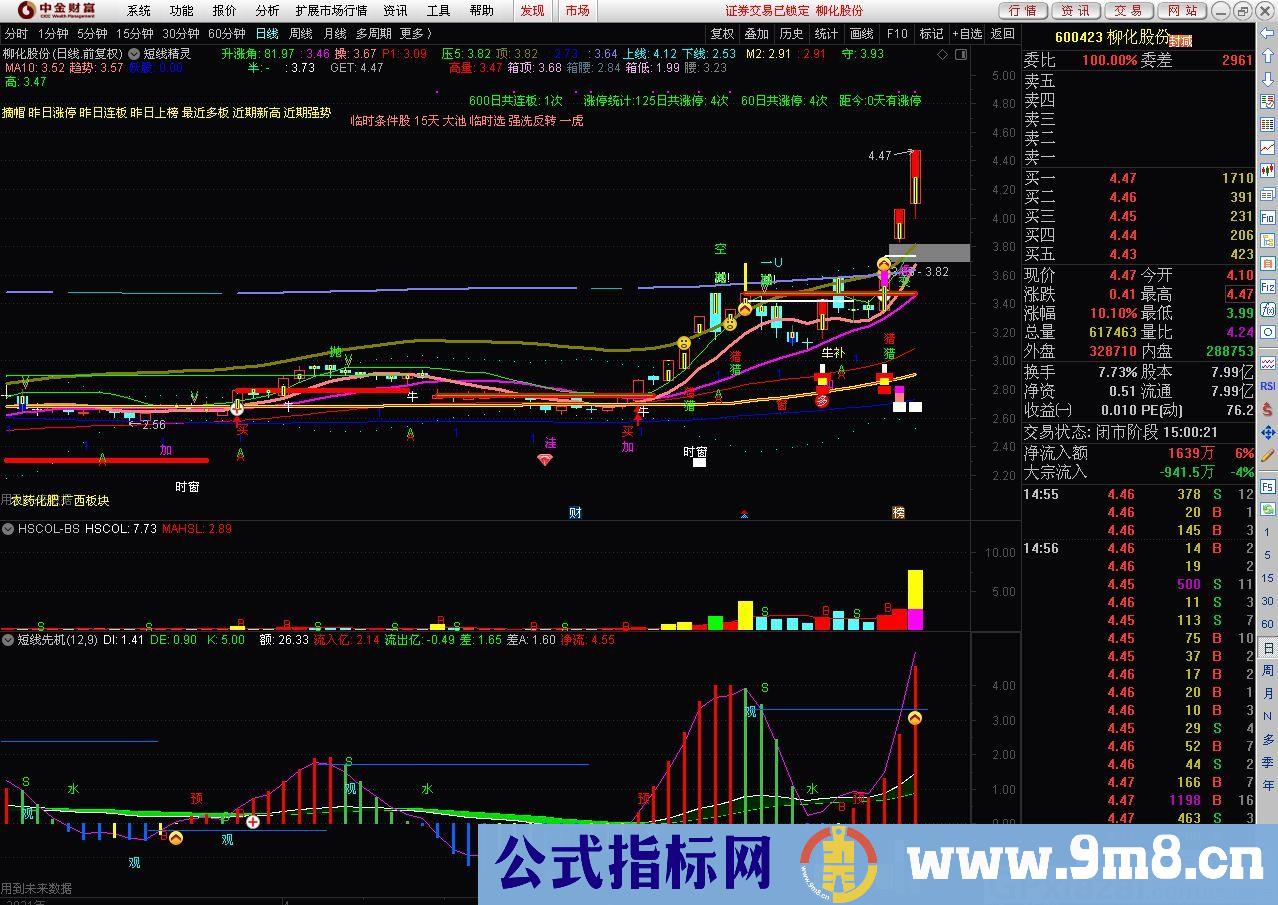The height and width of the screenshot is (905, 1278).
Task: Click the 买一 bid price 4.47
Action: coord(1122,178)
